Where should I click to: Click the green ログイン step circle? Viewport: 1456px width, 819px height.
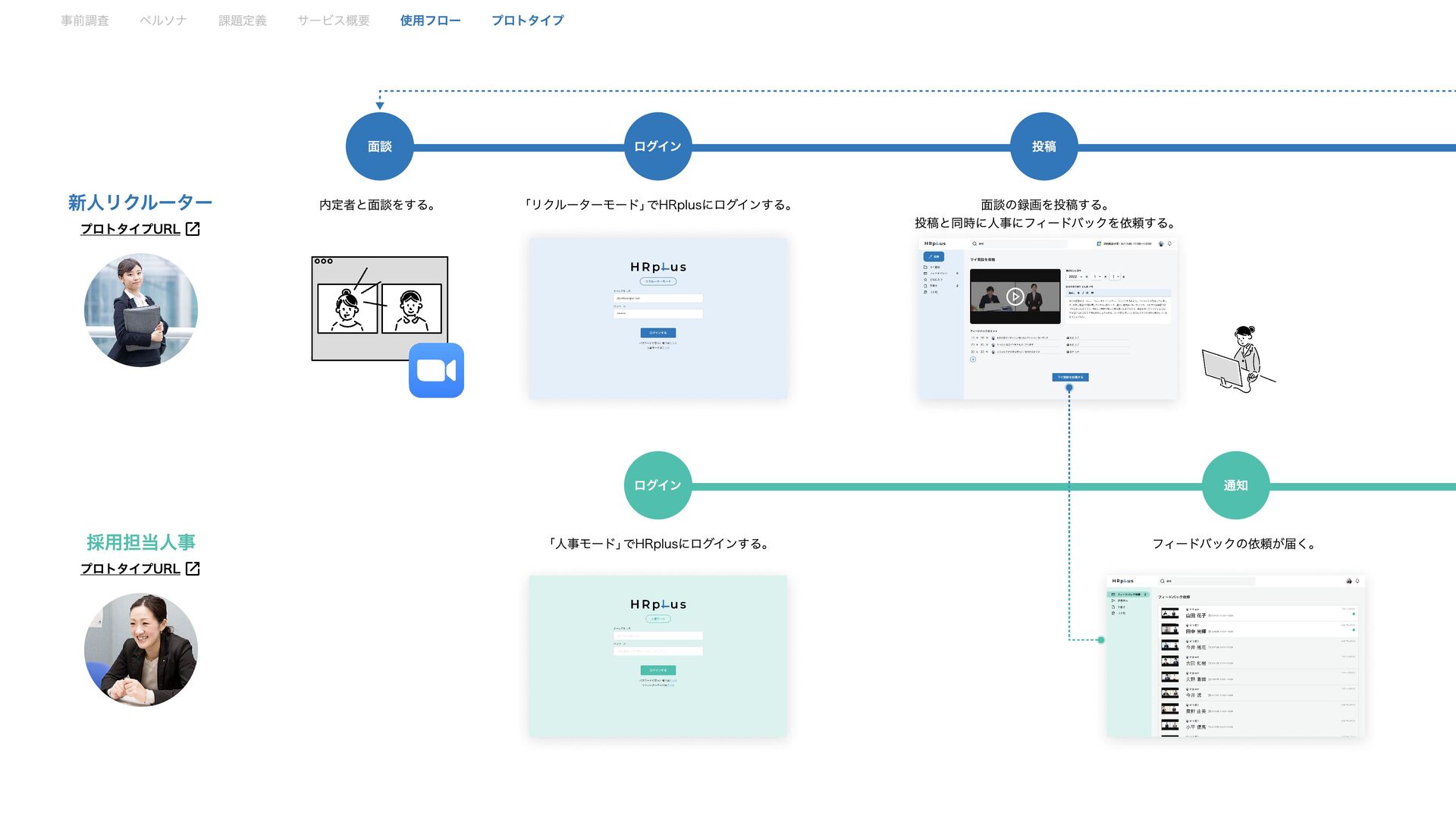pos(657,485)
